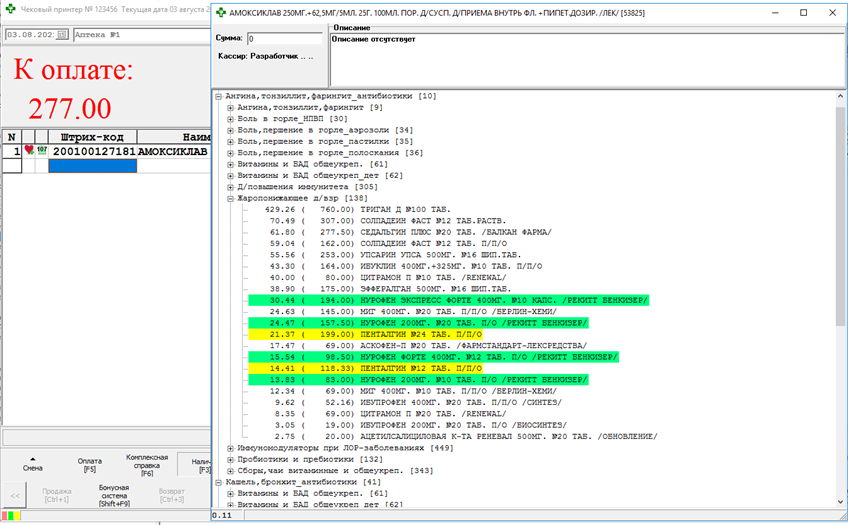Image resolution: width=848 pixels, height=525 pixels.
Task: Select НУРОФЕН ФОРТЕ 400МГ. №12 row
Action: pyautogui.click(x=433, y=357)
